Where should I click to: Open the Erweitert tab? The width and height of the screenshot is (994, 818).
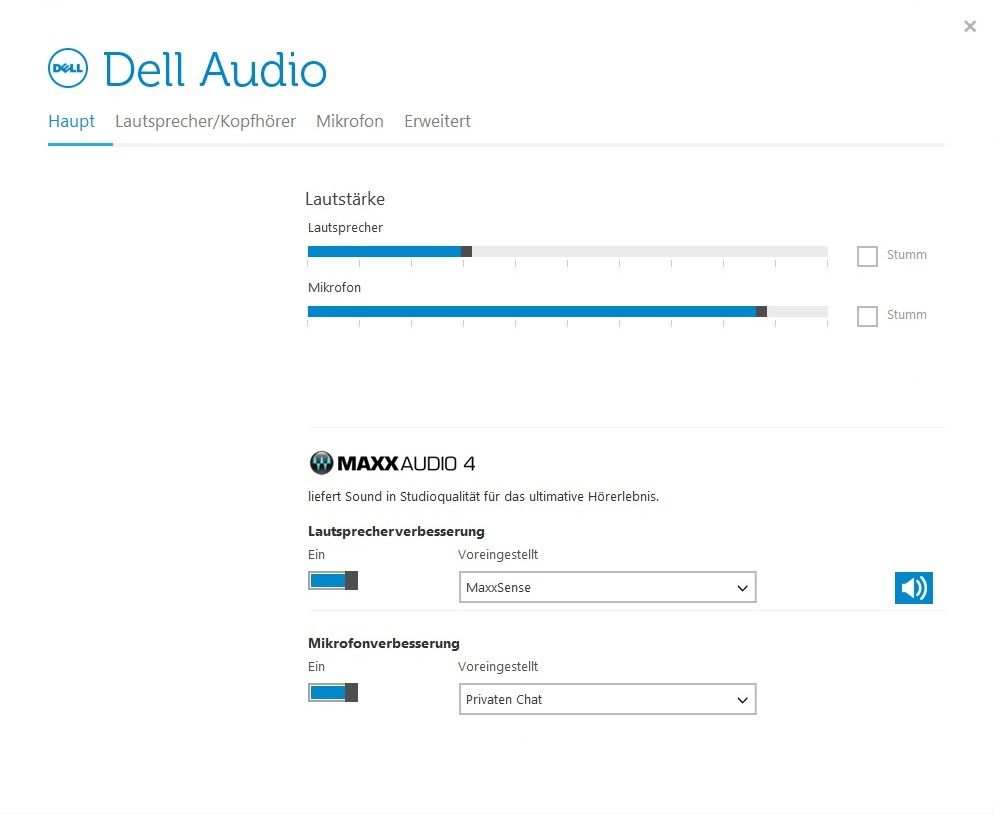pyautogui.click(x=437, y=121)
